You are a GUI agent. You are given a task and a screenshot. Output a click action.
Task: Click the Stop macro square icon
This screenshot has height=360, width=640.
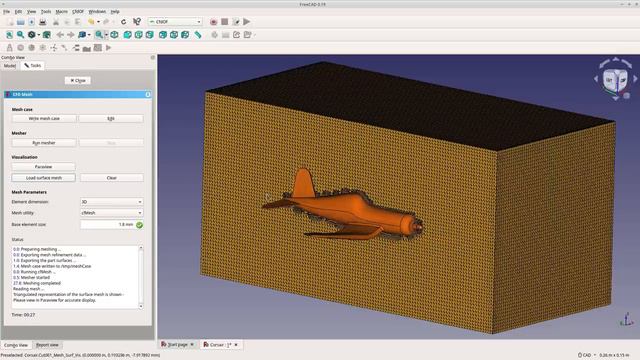pyautogui.click(x=224, y=22)
